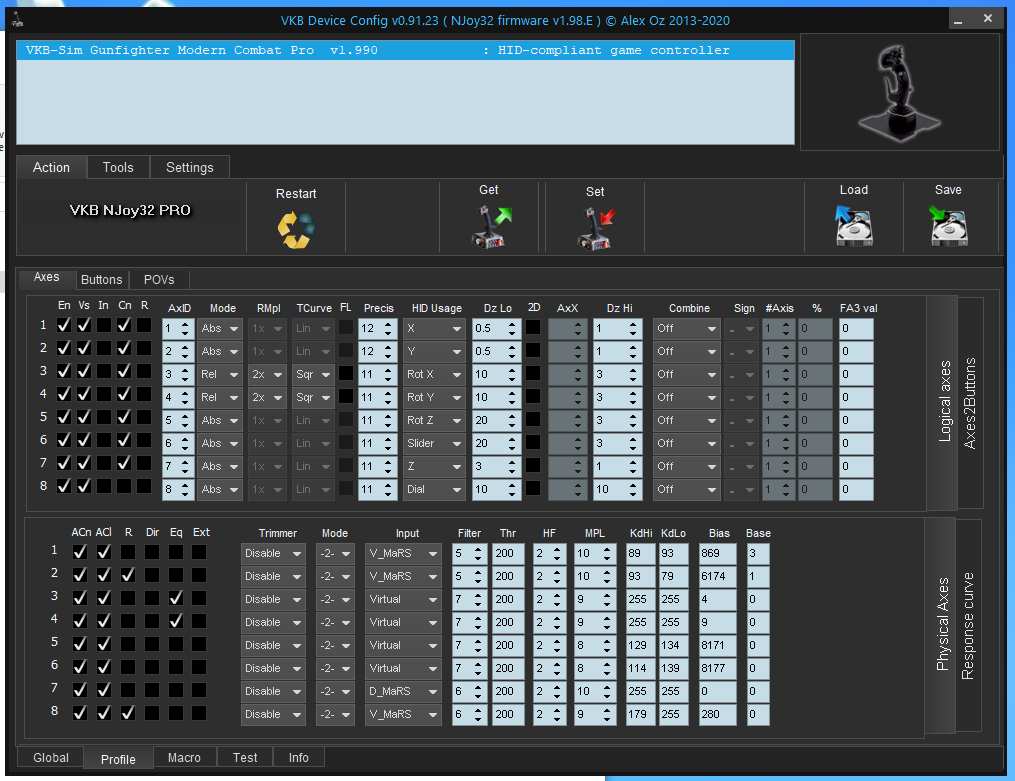Click the Restart recycle-arrows icon

295,229
